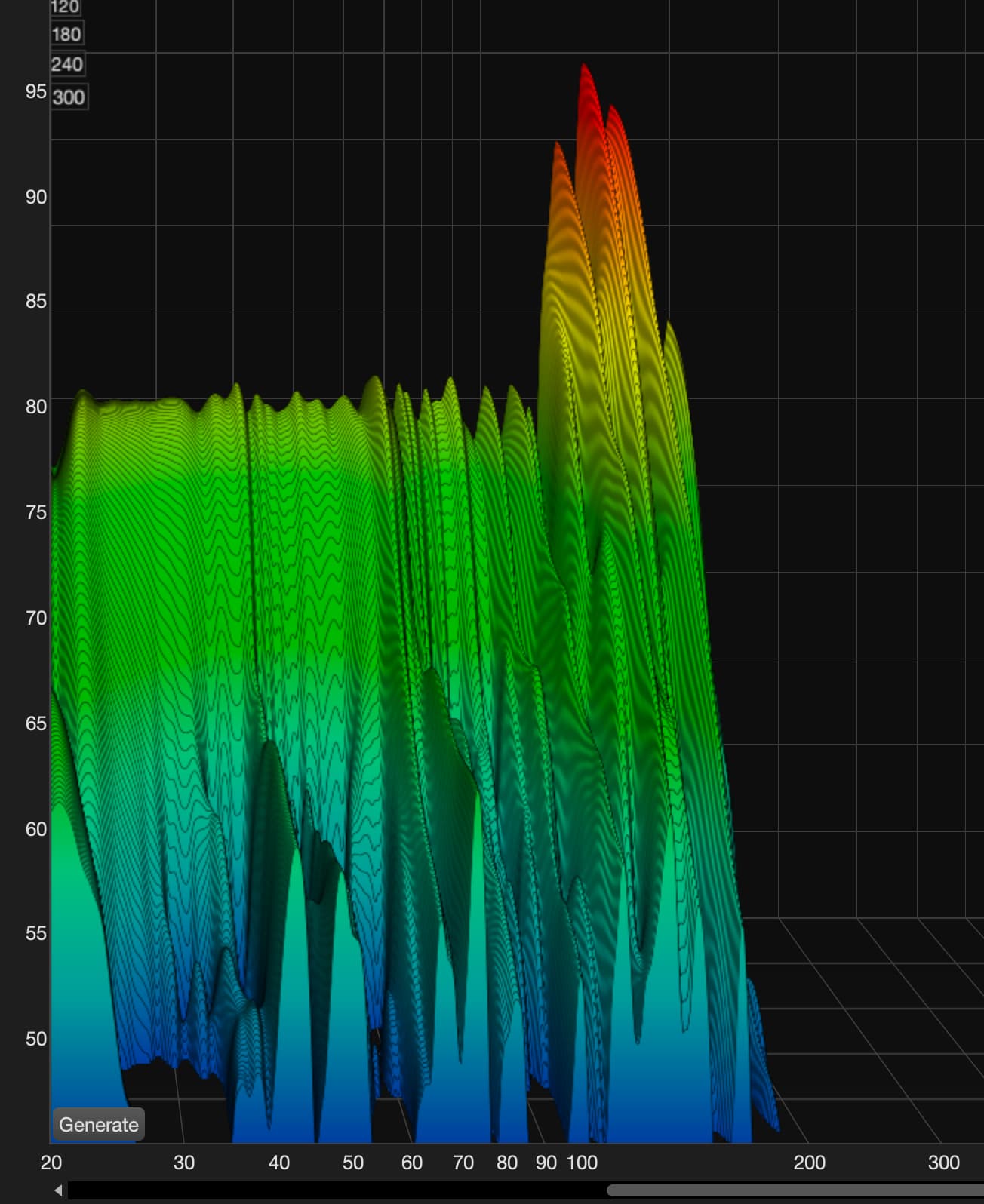Click the 95 dB level axis label
Viewport: 984px width, 1204px height.
pos(35,91)
